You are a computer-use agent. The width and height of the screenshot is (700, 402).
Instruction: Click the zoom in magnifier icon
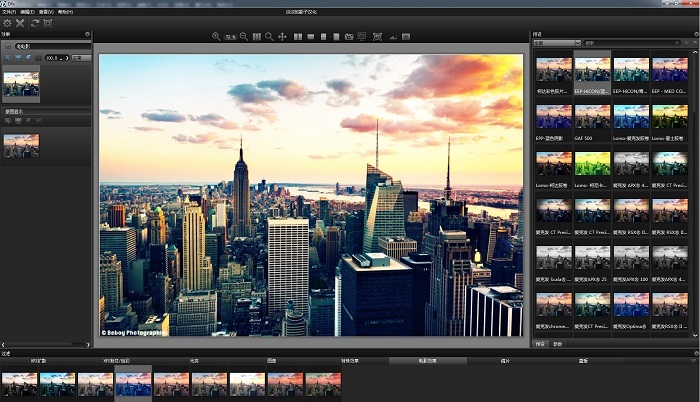[x=217, y=37]
